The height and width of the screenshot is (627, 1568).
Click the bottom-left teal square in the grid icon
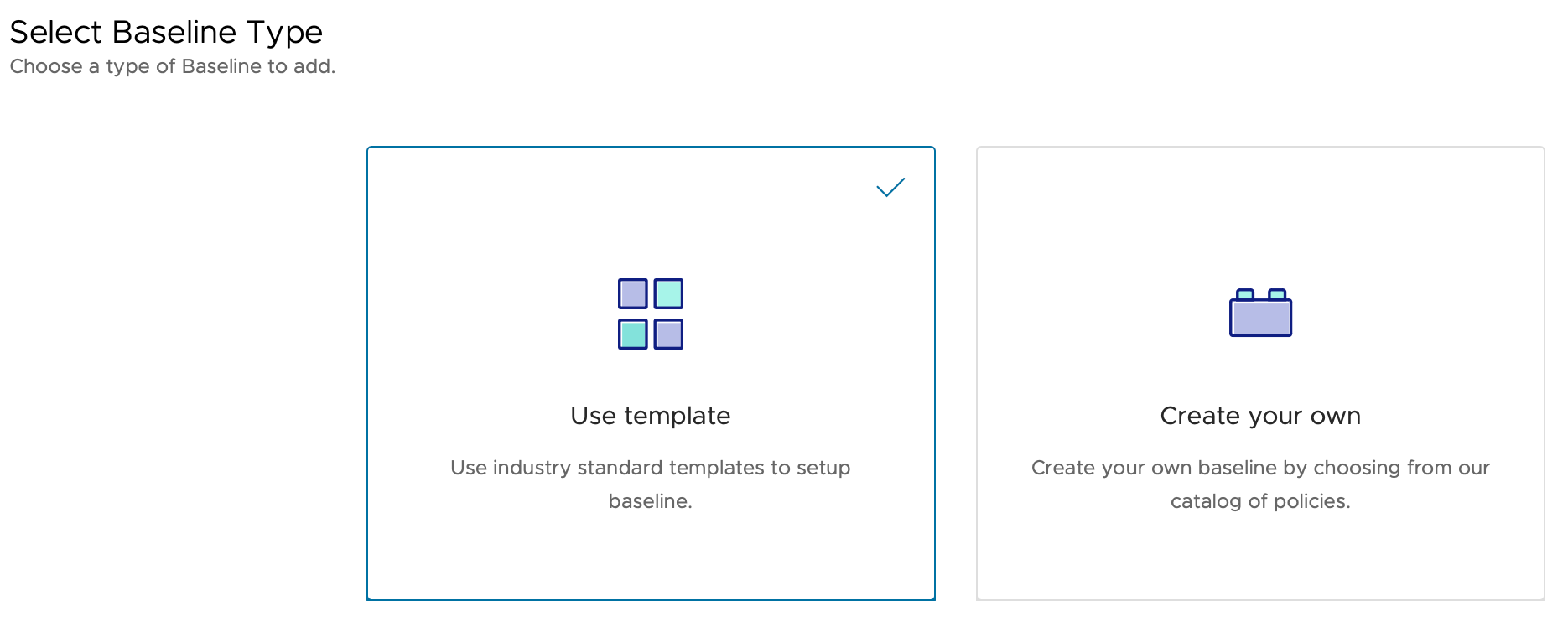click(633, 334)
